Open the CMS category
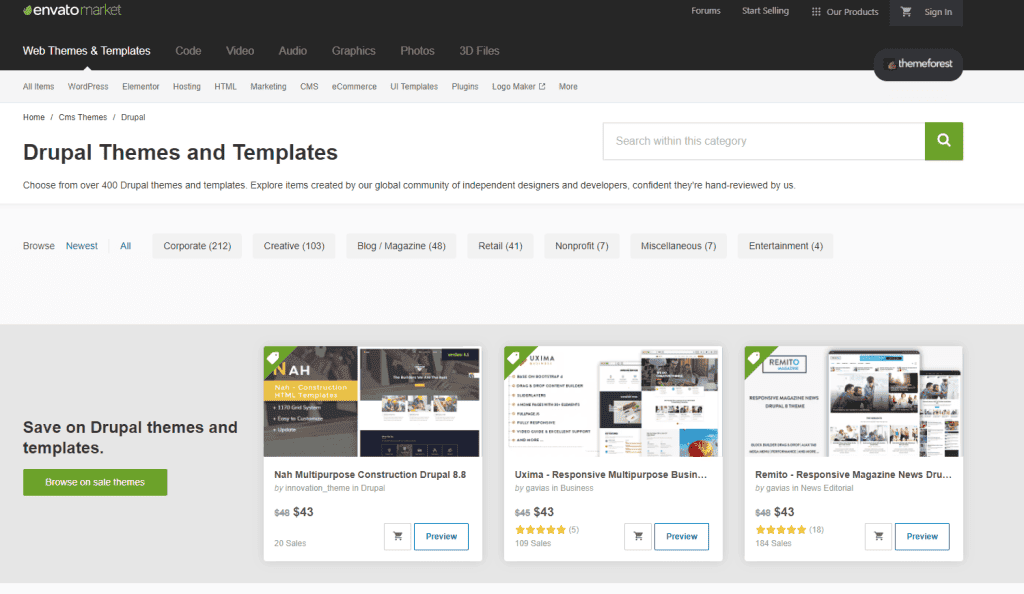This screenshot has width=1024, height=594. coord(309,87)
